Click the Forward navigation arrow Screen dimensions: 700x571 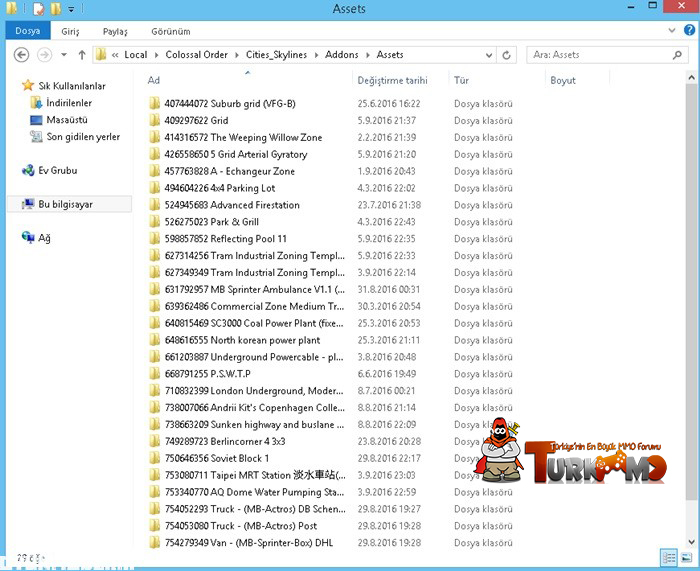pos(44,55)
